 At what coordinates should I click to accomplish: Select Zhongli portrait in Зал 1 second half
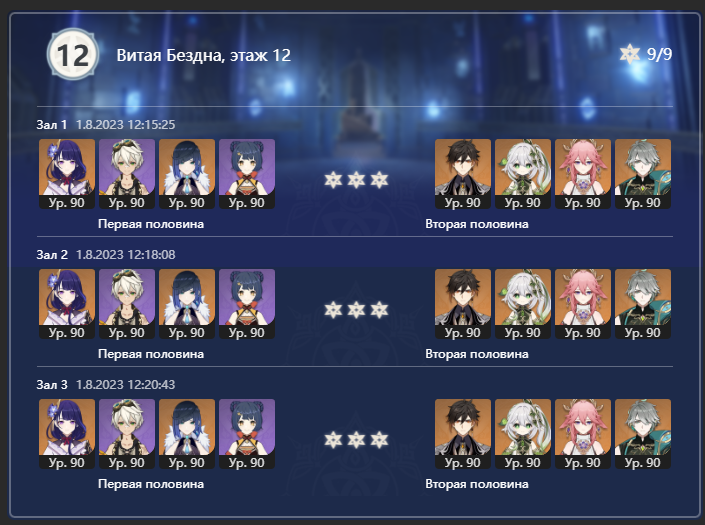(463, 174)
